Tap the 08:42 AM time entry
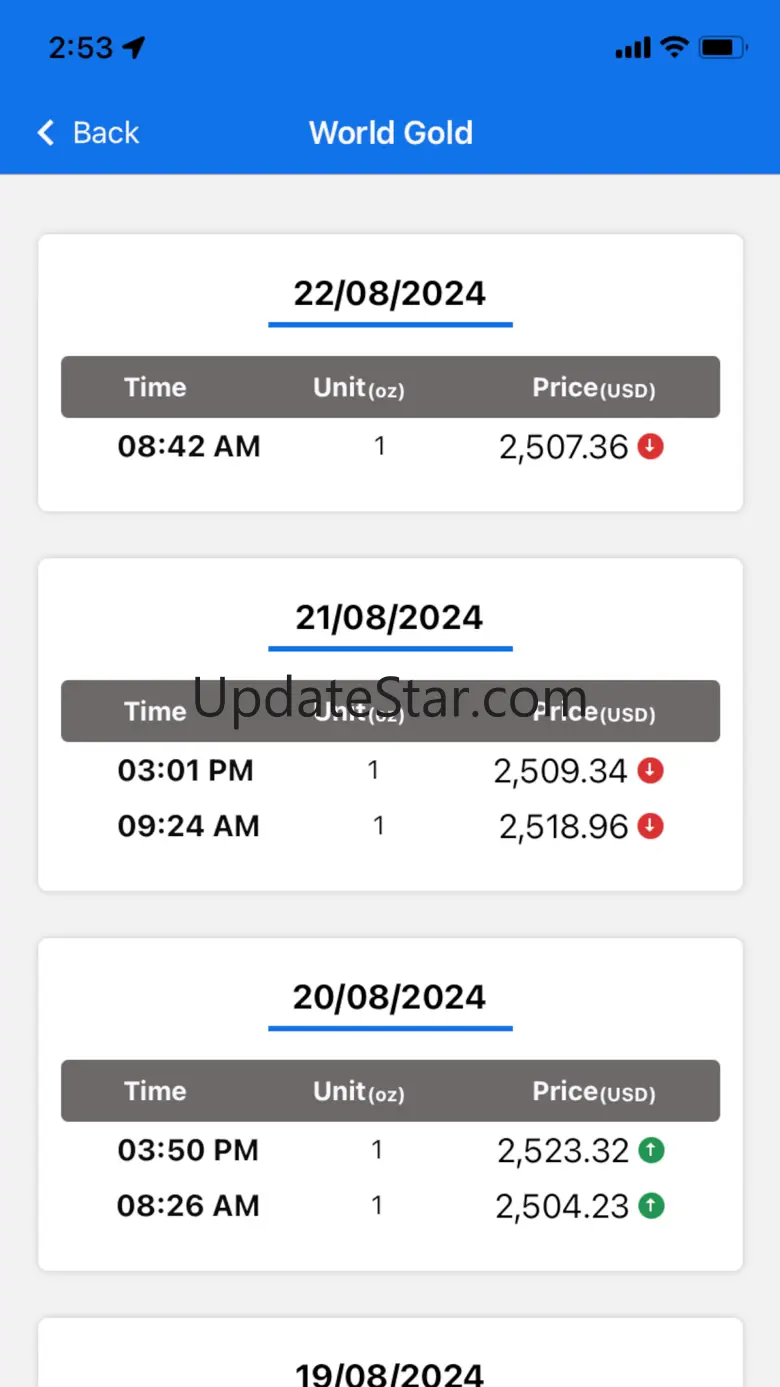This screenshot has height=1387, width=780. coord(189,447)
